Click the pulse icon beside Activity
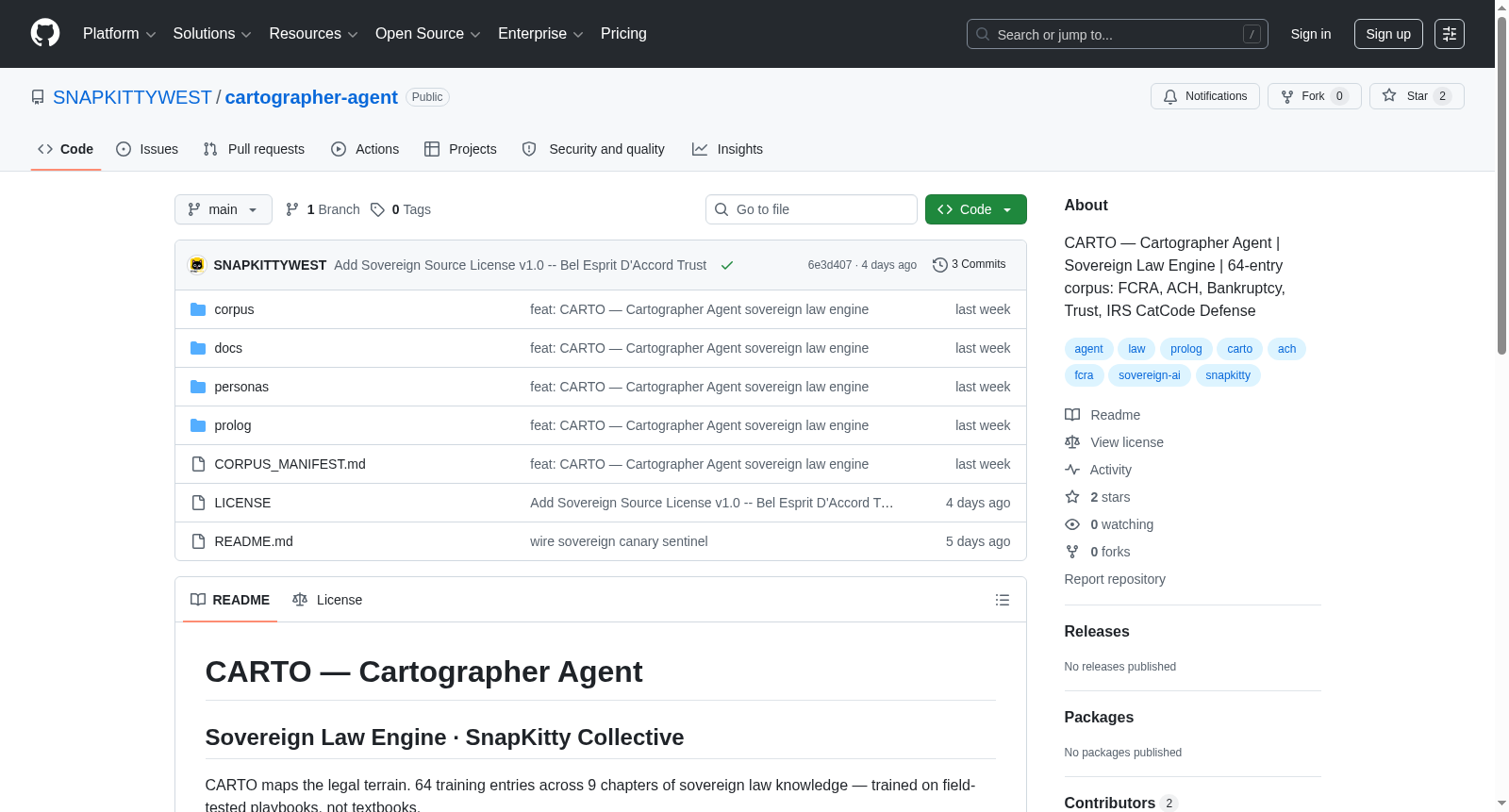The width and height of the screenshot is (1509, 812). (x=1072, y=470)
